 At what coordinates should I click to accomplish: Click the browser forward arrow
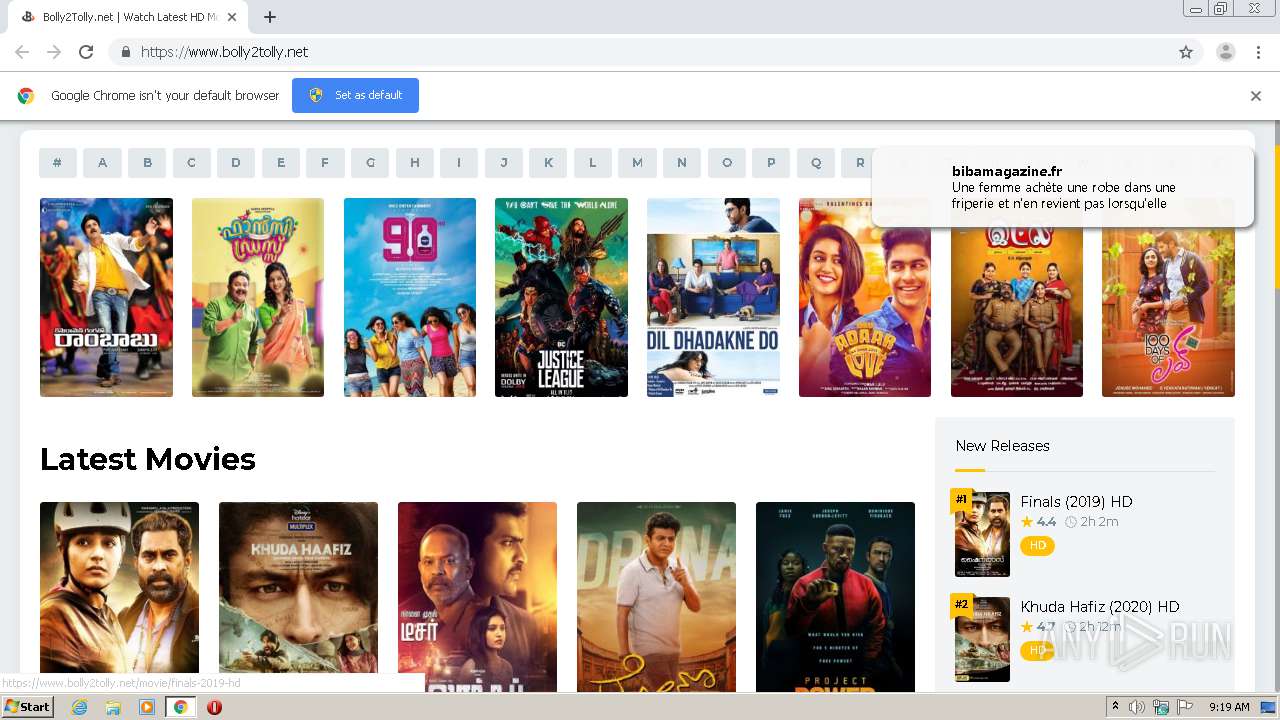coord(54,52)
